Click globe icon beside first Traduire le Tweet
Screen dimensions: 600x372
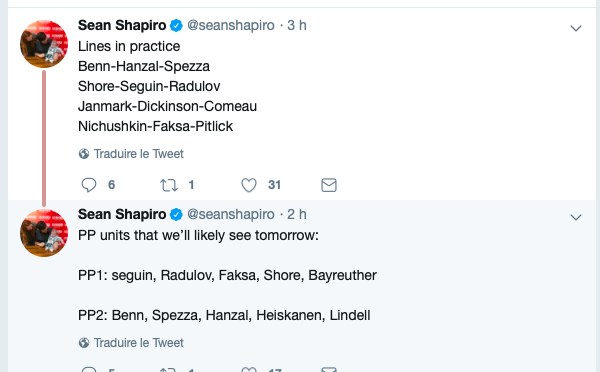coord(84,154)
